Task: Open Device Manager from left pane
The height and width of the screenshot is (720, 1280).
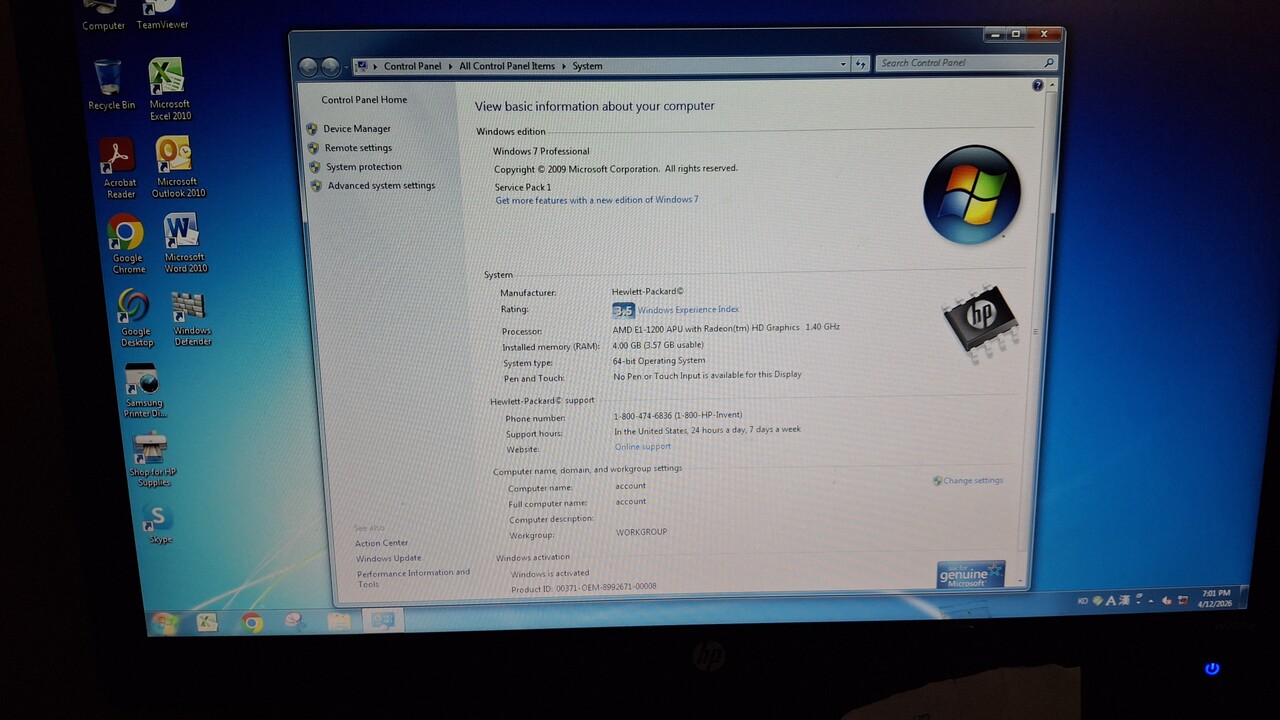Action: coord(356,129)
